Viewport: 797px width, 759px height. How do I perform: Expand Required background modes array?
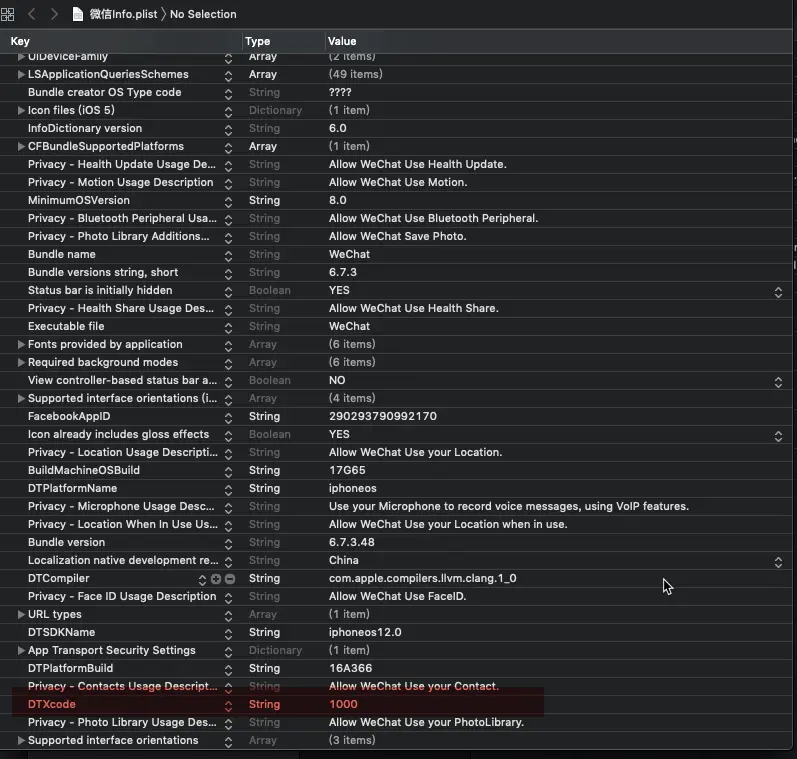coord(21,362)
